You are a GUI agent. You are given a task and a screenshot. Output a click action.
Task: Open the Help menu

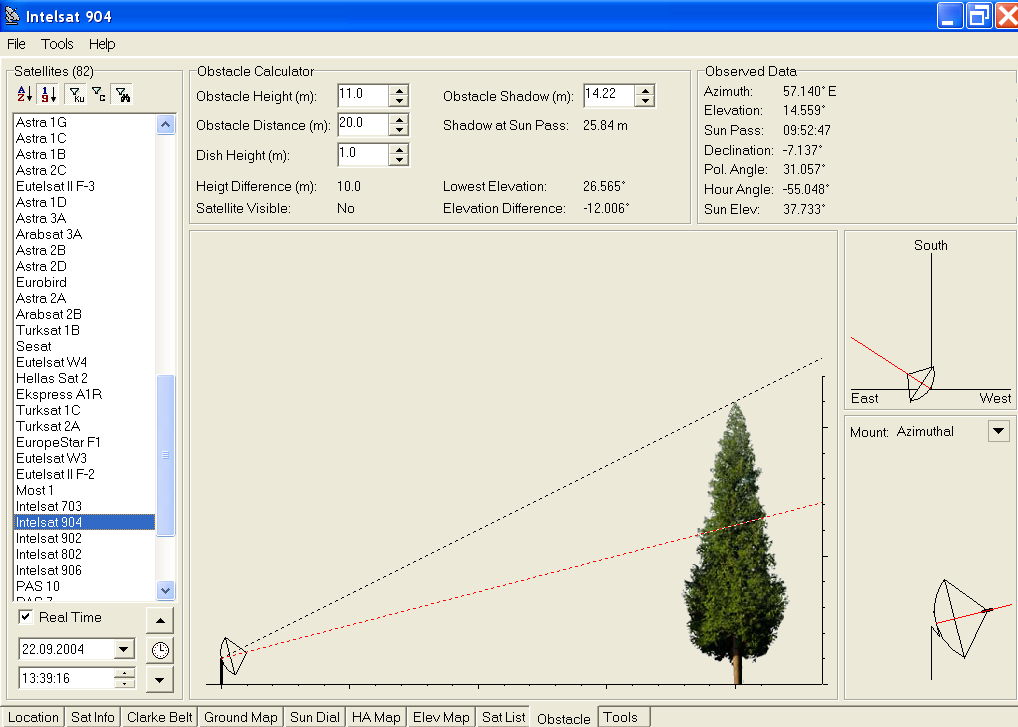(x=102, y=44)
